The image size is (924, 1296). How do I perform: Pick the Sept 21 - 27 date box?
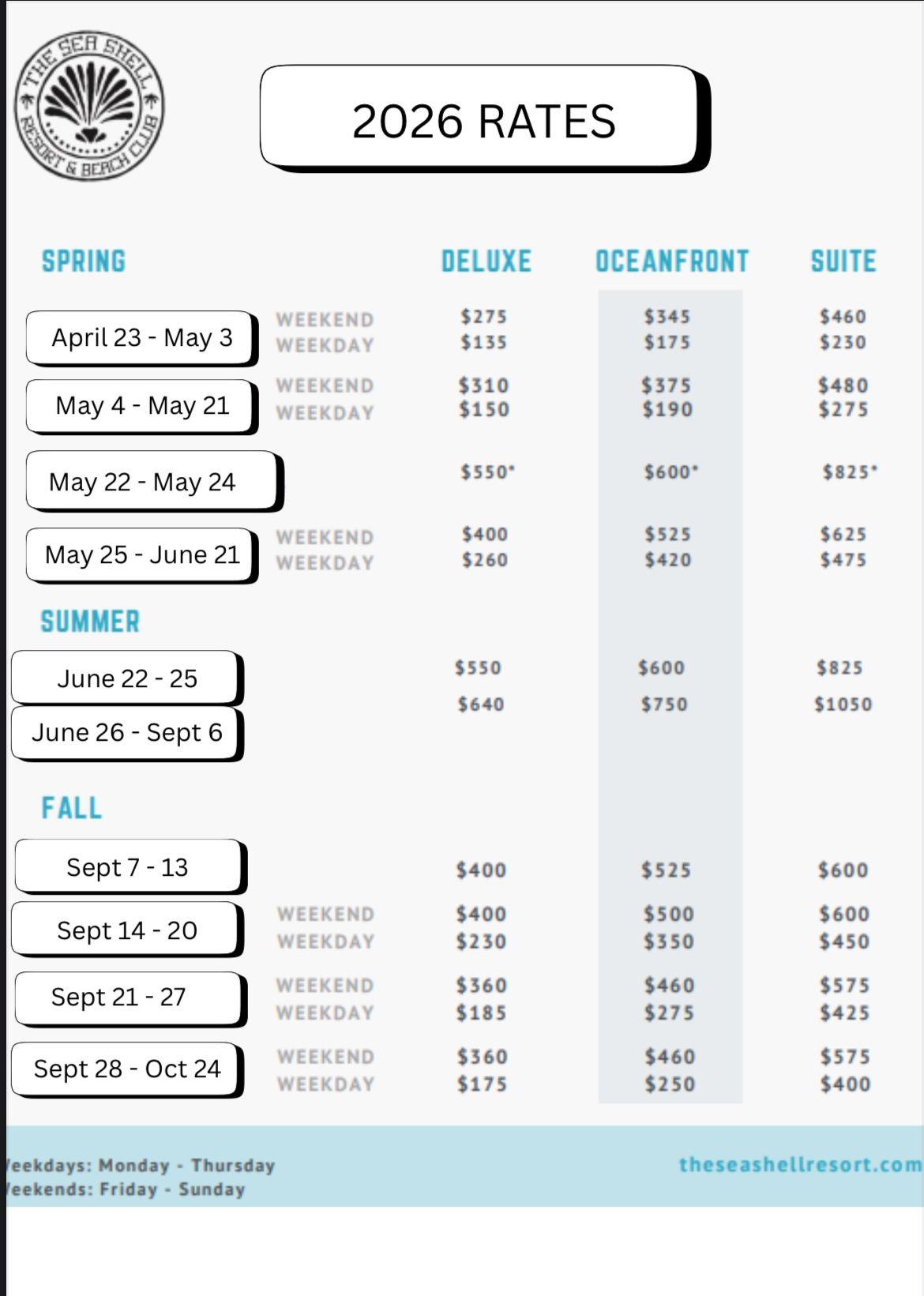(x=130, y=998)
